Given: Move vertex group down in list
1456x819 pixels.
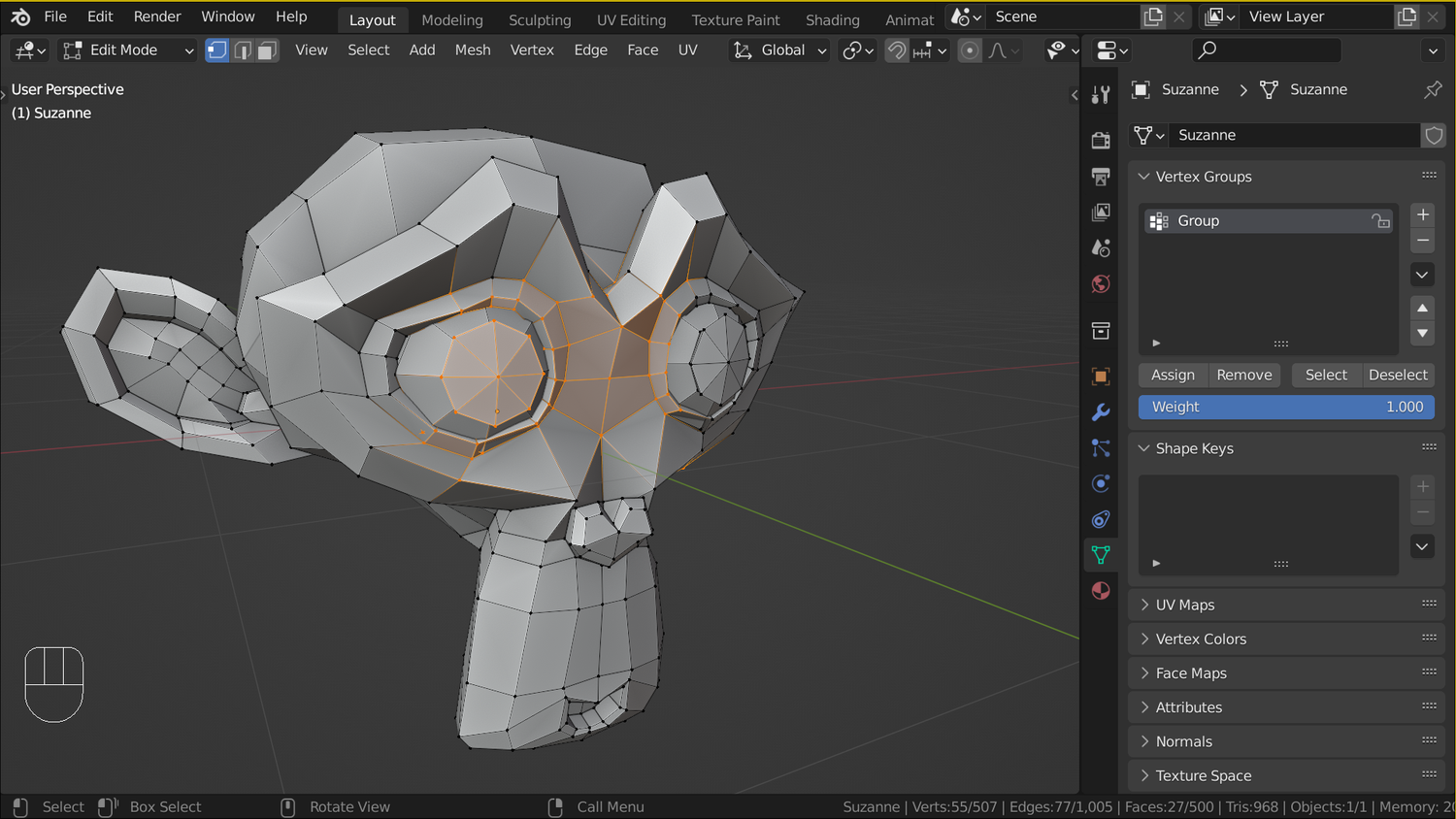Looking at the screenshot, I should point(1422,333).
